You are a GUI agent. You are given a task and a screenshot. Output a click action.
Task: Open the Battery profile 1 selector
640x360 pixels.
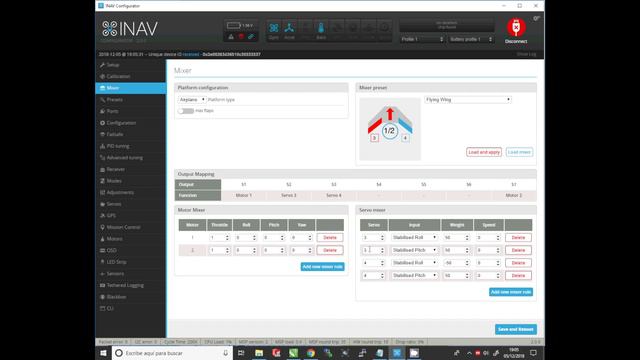(471, 39)
